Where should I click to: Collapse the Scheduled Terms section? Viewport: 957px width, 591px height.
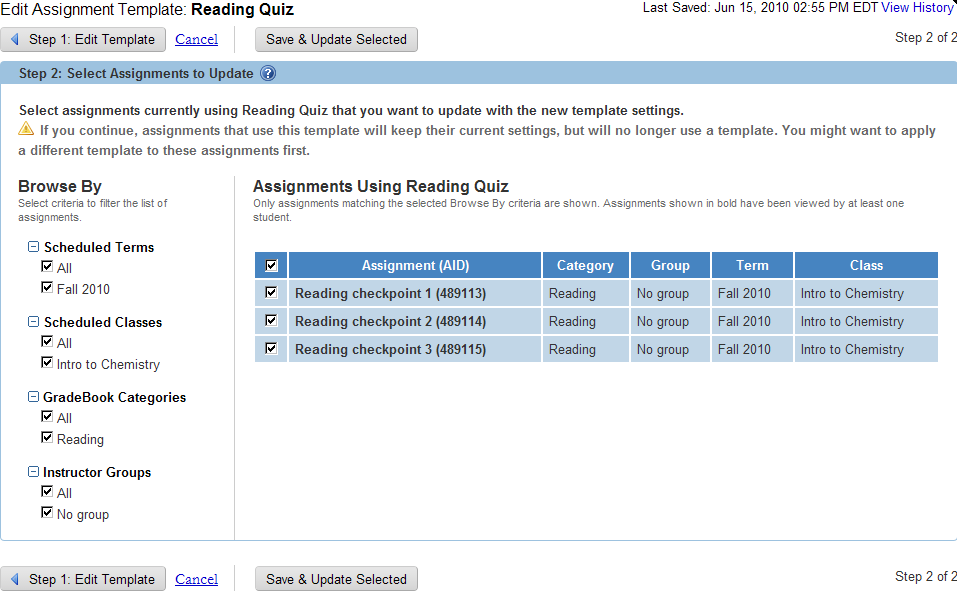33,247
